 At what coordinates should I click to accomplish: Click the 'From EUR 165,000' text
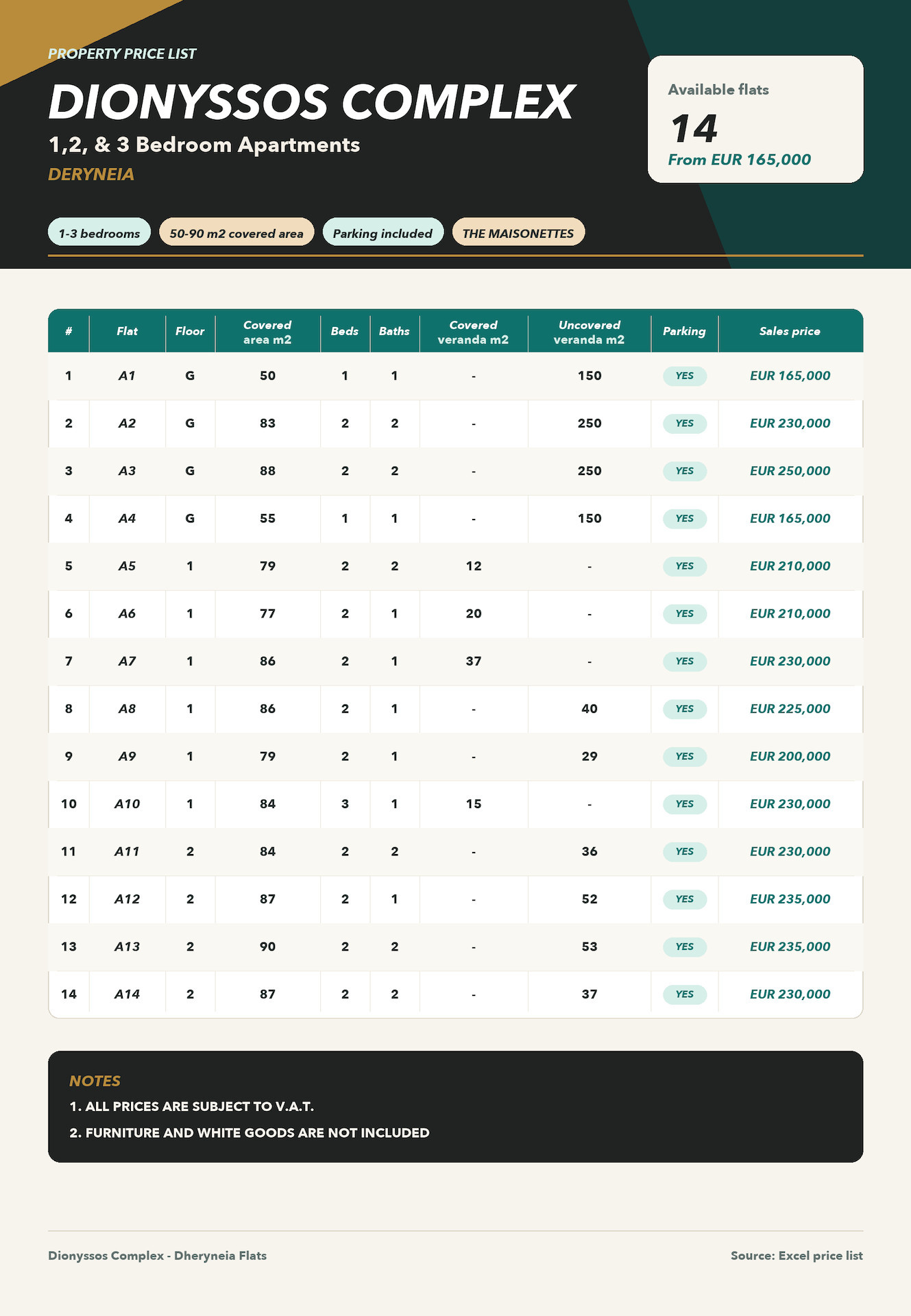(739, 160)
